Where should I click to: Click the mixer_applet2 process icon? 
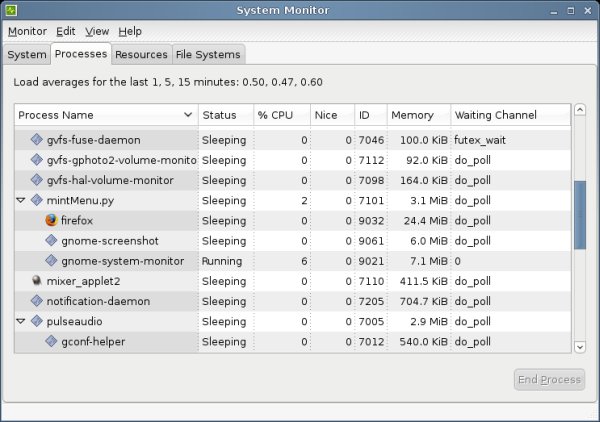point(37,281)
